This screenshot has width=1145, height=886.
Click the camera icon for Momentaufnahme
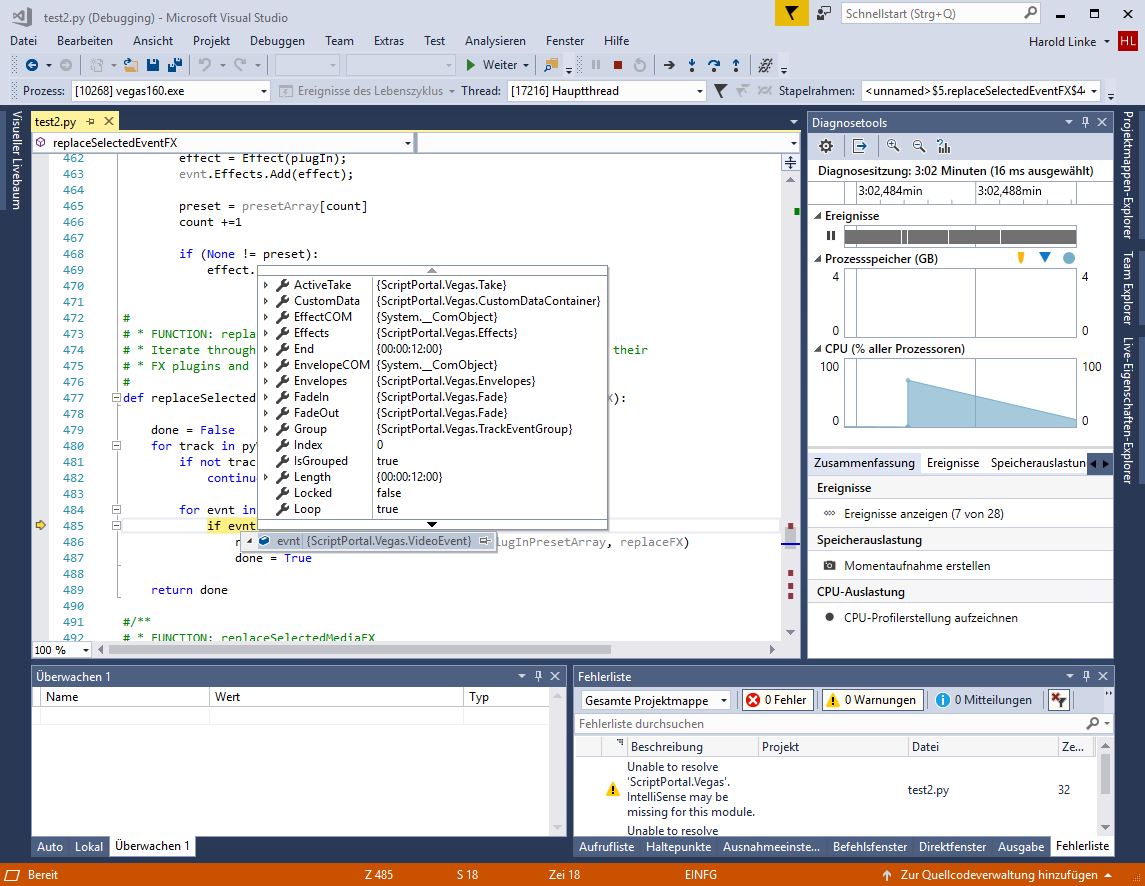(x=829, y=566)
